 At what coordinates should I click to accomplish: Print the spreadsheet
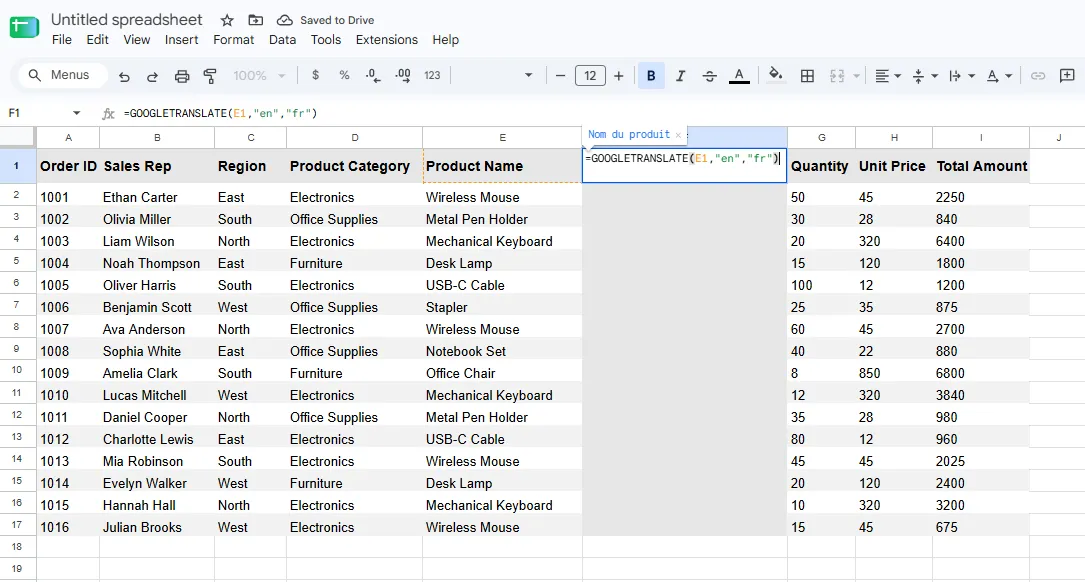[181, 76]
